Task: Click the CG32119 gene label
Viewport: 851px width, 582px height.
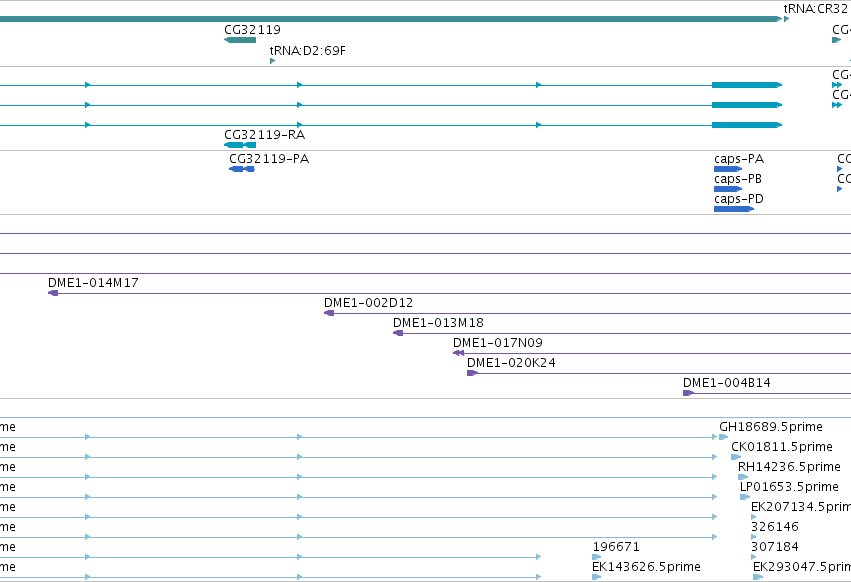Action: [252, 30]
